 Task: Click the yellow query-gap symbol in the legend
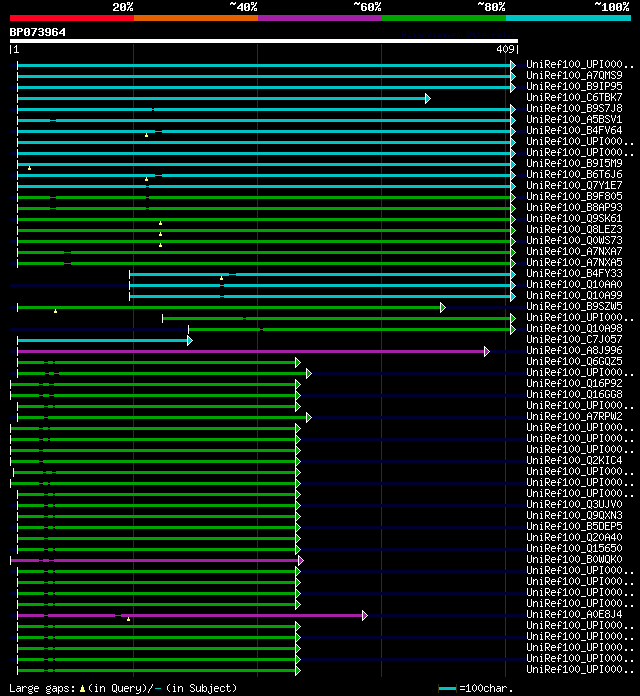82,689
